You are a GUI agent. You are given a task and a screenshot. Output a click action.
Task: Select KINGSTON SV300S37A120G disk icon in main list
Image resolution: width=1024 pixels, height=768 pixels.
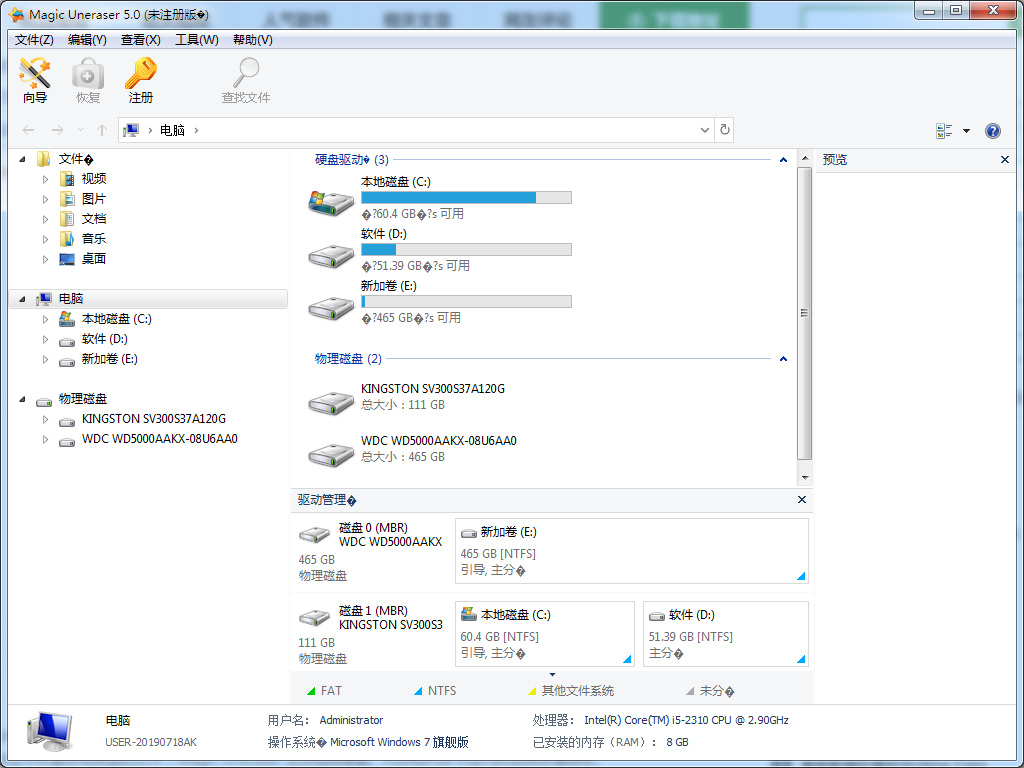click(331, 402)
